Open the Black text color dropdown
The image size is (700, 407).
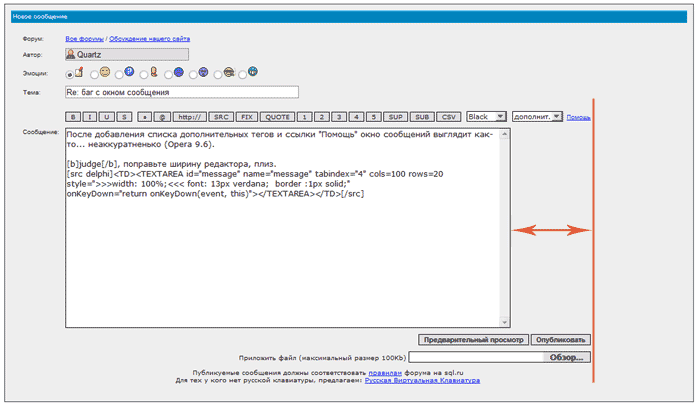[x=486, y=117]
